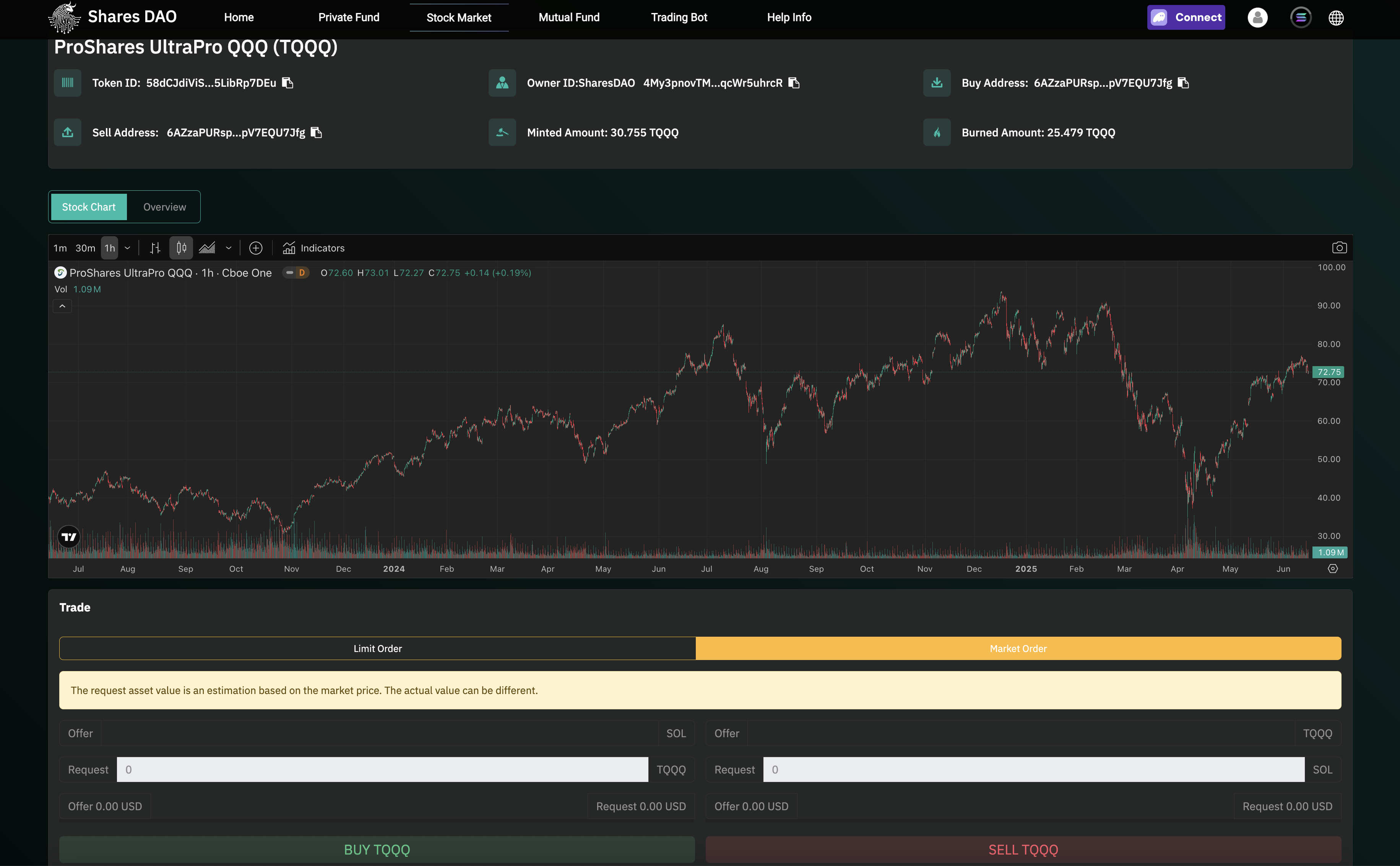
Task: Click the Owner ID person icon
Action: pyautogui.click(x=502, y=83)
